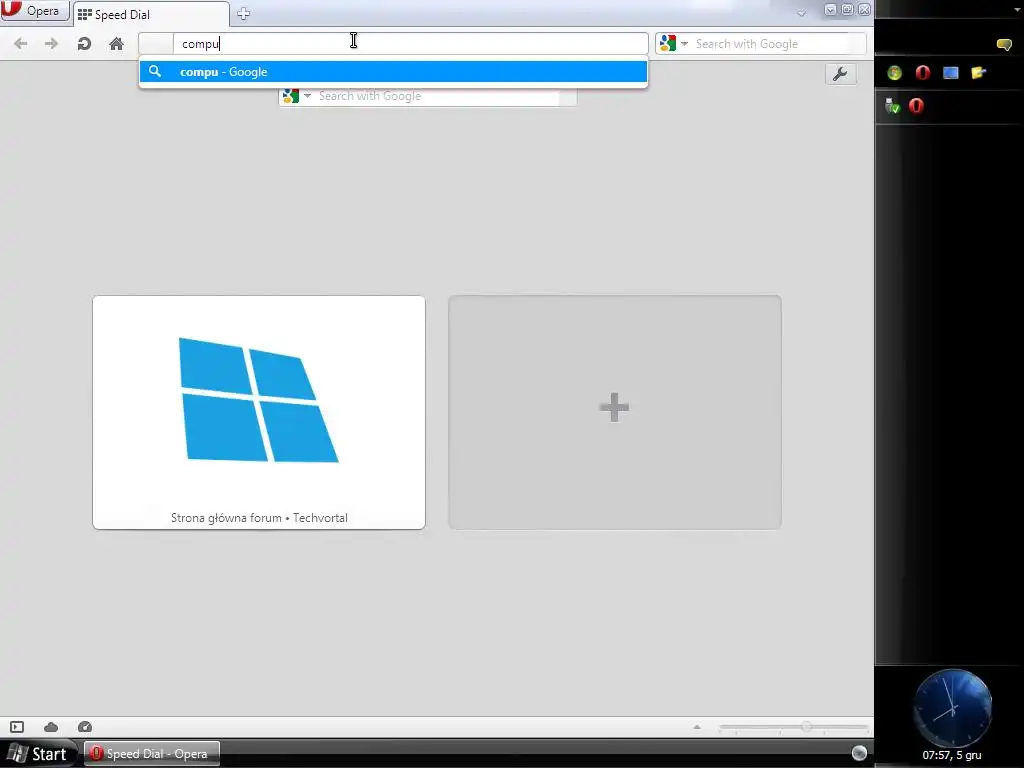Click the blue desktop sidebar icon
The image size is (1024, 768).
click(x=951, y=72)
